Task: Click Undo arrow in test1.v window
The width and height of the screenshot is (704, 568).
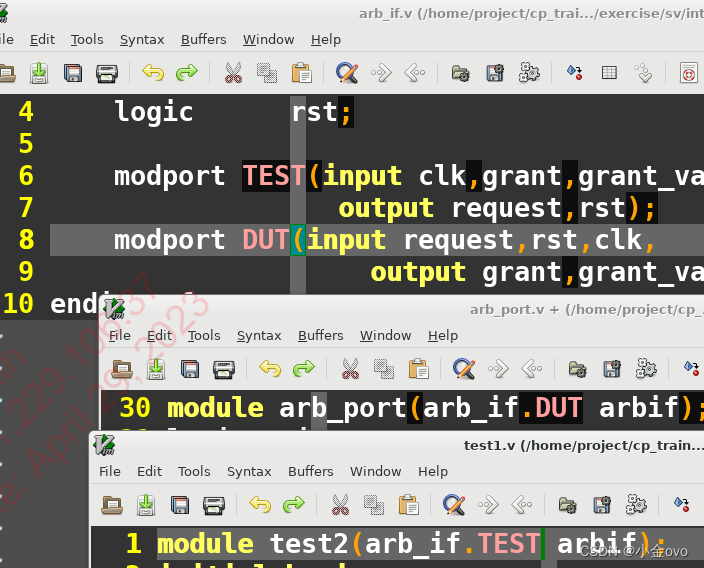Action: (260, 505)
